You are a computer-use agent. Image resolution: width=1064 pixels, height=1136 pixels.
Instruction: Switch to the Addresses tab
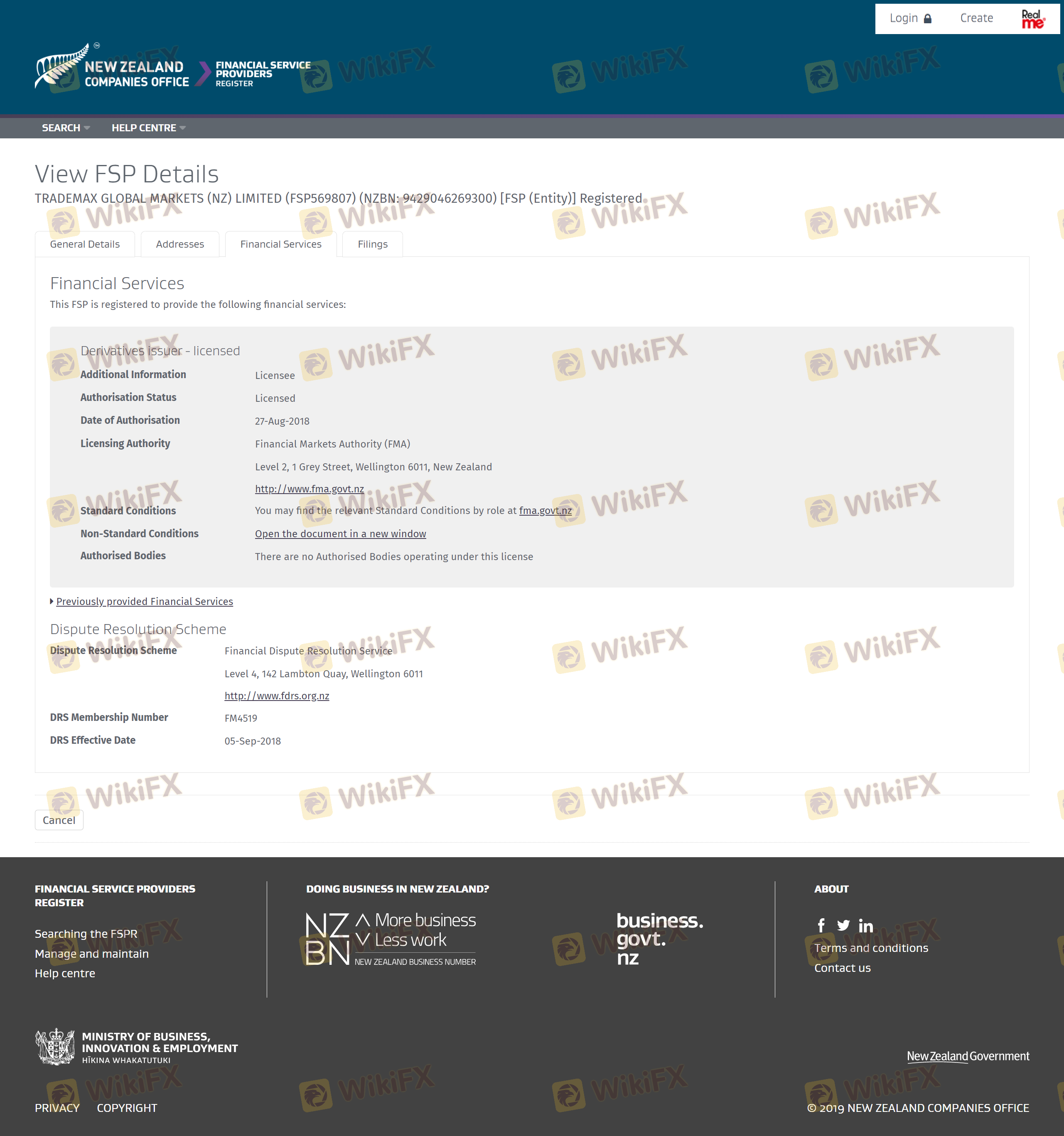point(179,244)
